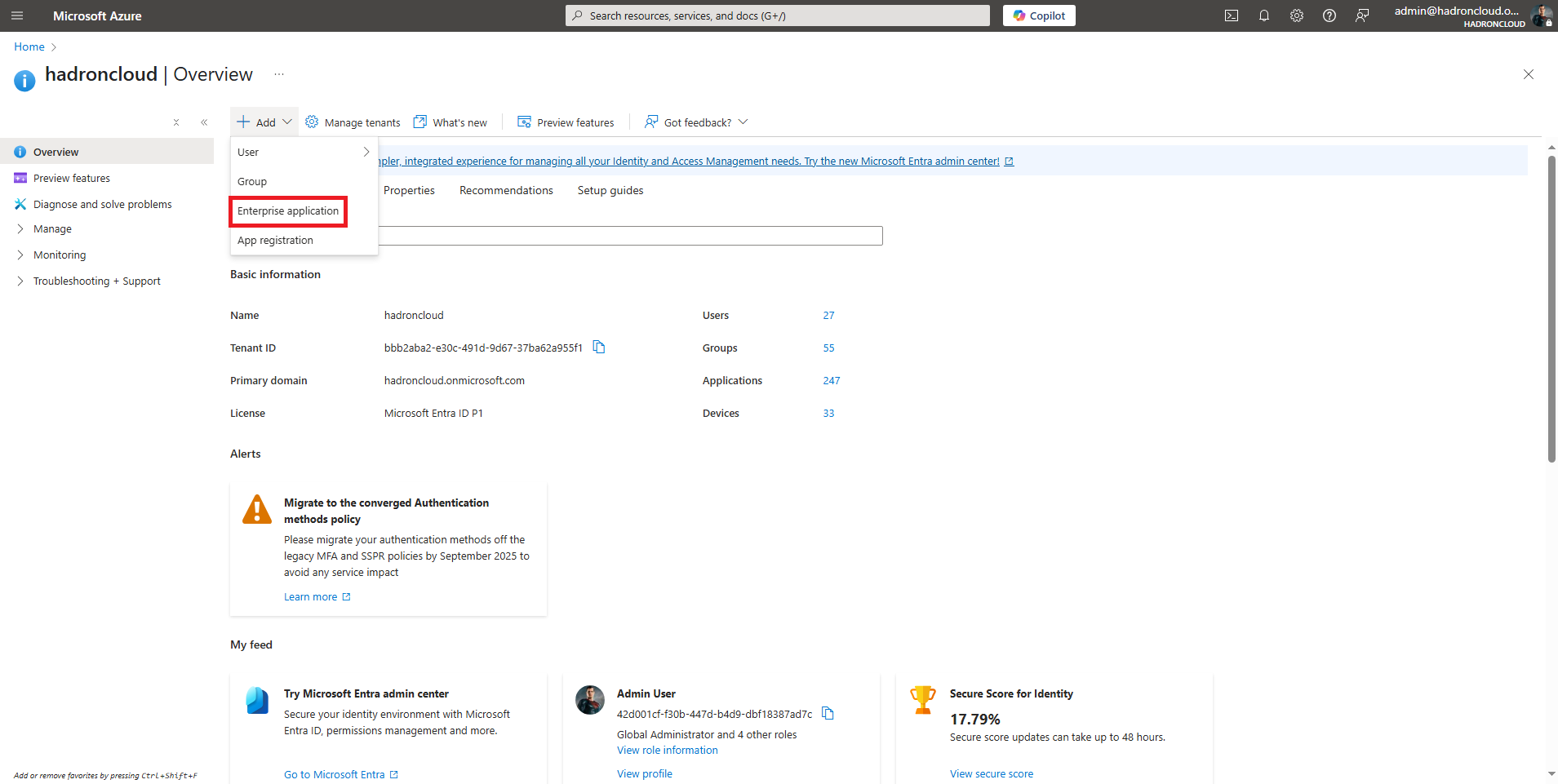
Task: Click the Microsoft Azure logo text
Action: [x=97, y=16]
